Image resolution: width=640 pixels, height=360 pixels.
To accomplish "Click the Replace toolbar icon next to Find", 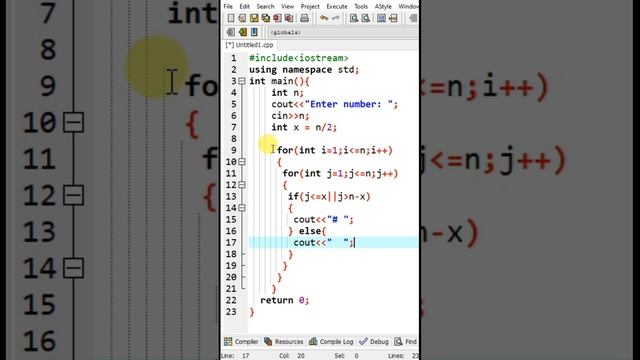I will pyautogui.click(x=366, y=18).
